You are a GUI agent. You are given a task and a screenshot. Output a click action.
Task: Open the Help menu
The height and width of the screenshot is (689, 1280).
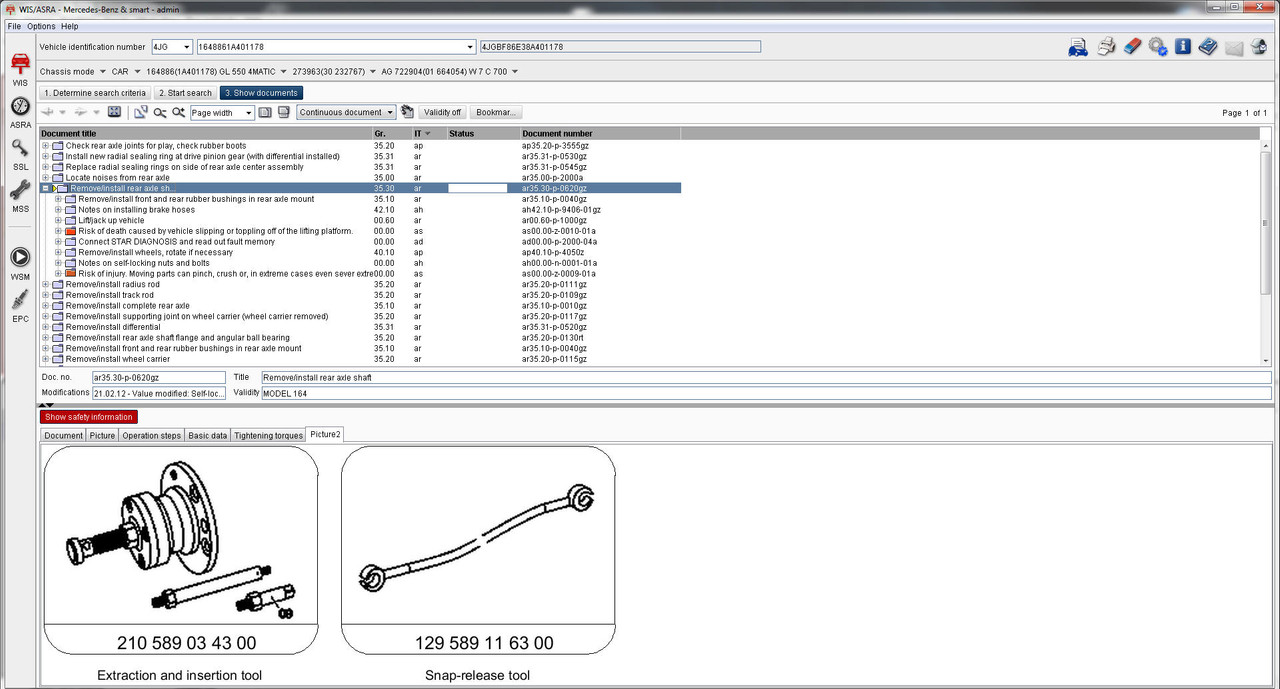[x=69, y=26]
